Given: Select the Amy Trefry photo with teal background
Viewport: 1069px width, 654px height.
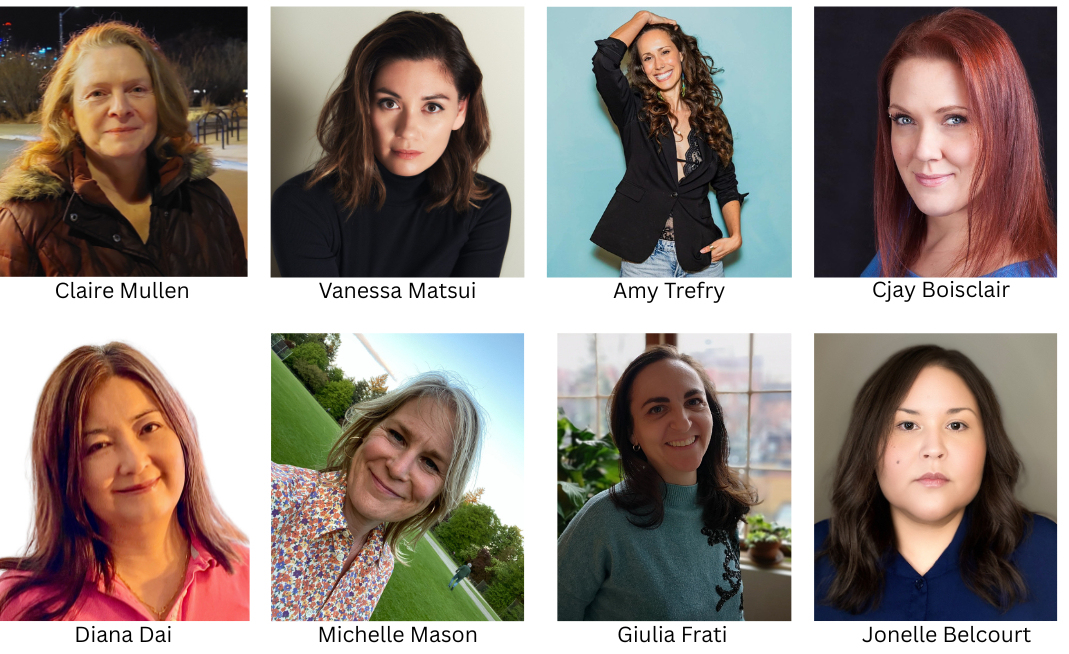Looking at the screenshot, I should click(x=669, y=142).
